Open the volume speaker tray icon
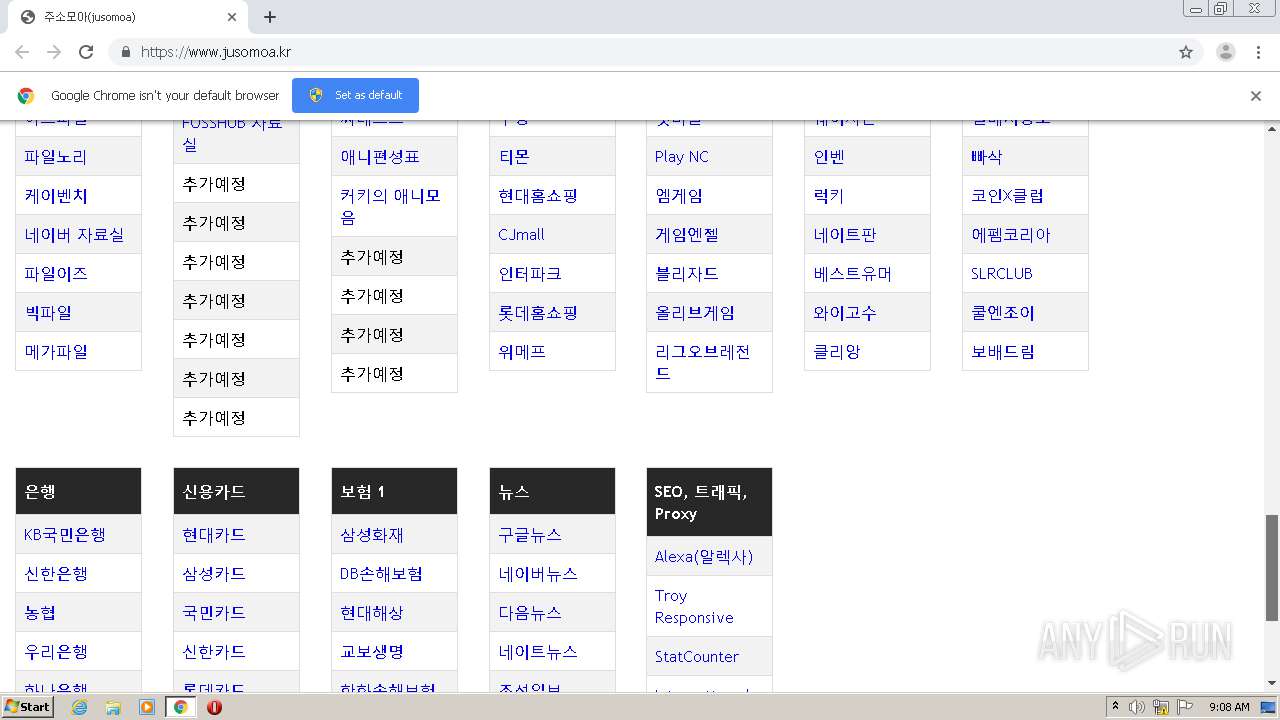Viewport: 1280px width, 720px height. (1136, 707)
